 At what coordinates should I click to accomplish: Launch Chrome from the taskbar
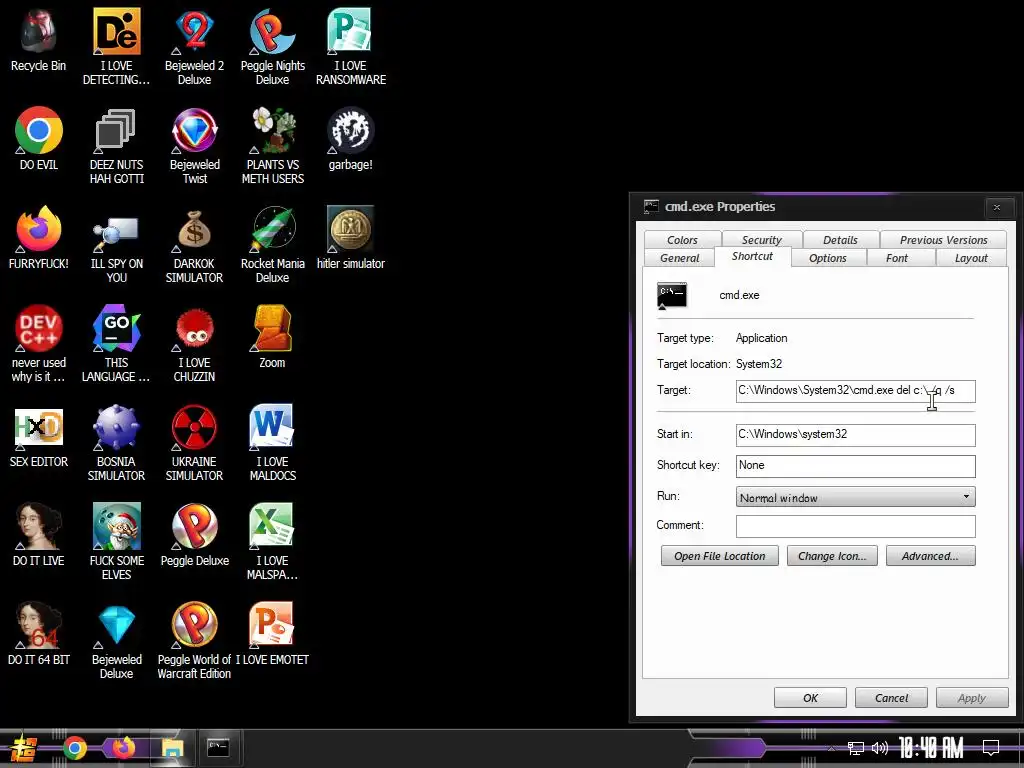pyautogui.click(x=75, y=748)
